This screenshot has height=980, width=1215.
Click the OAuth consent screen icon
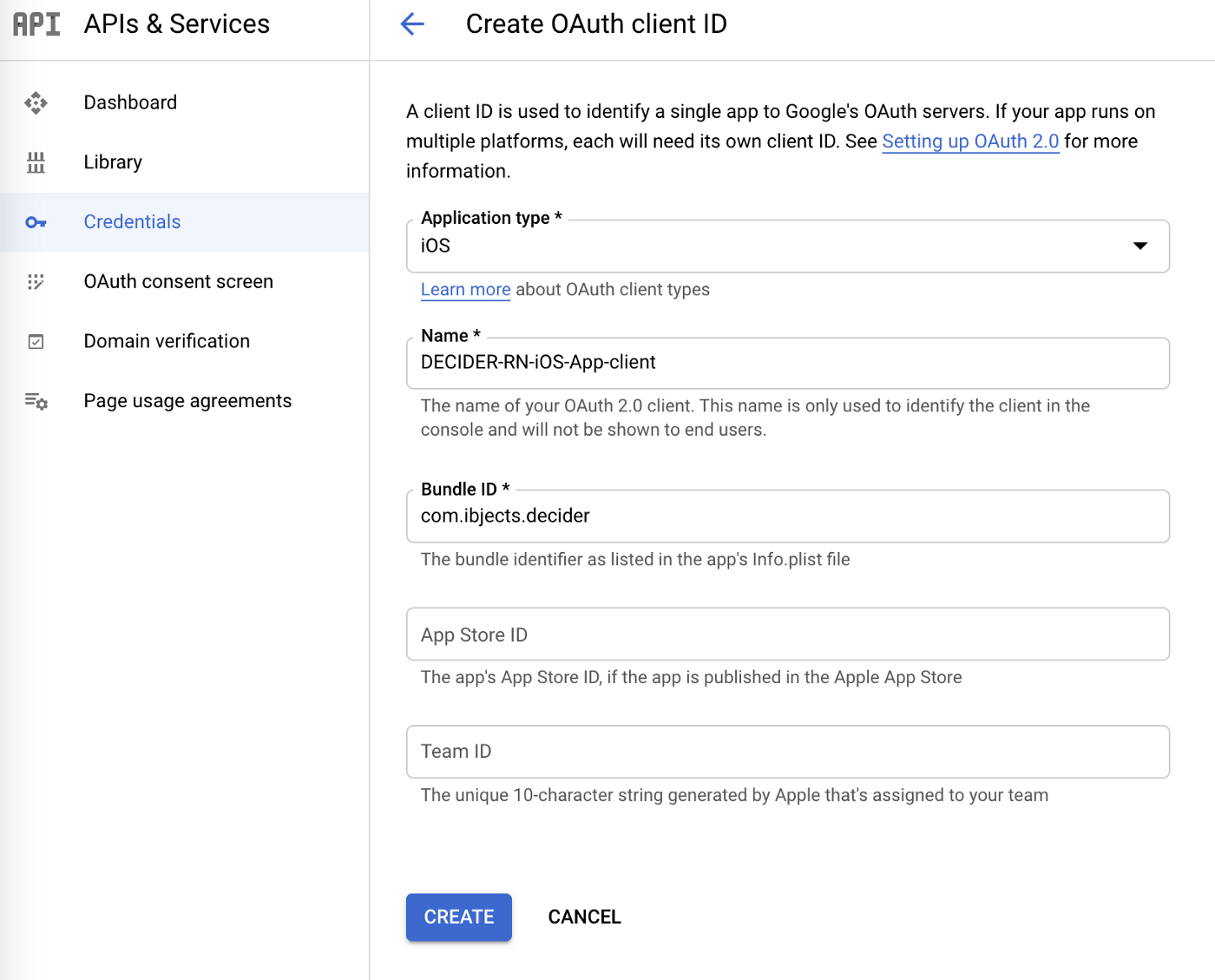(36, 282)
